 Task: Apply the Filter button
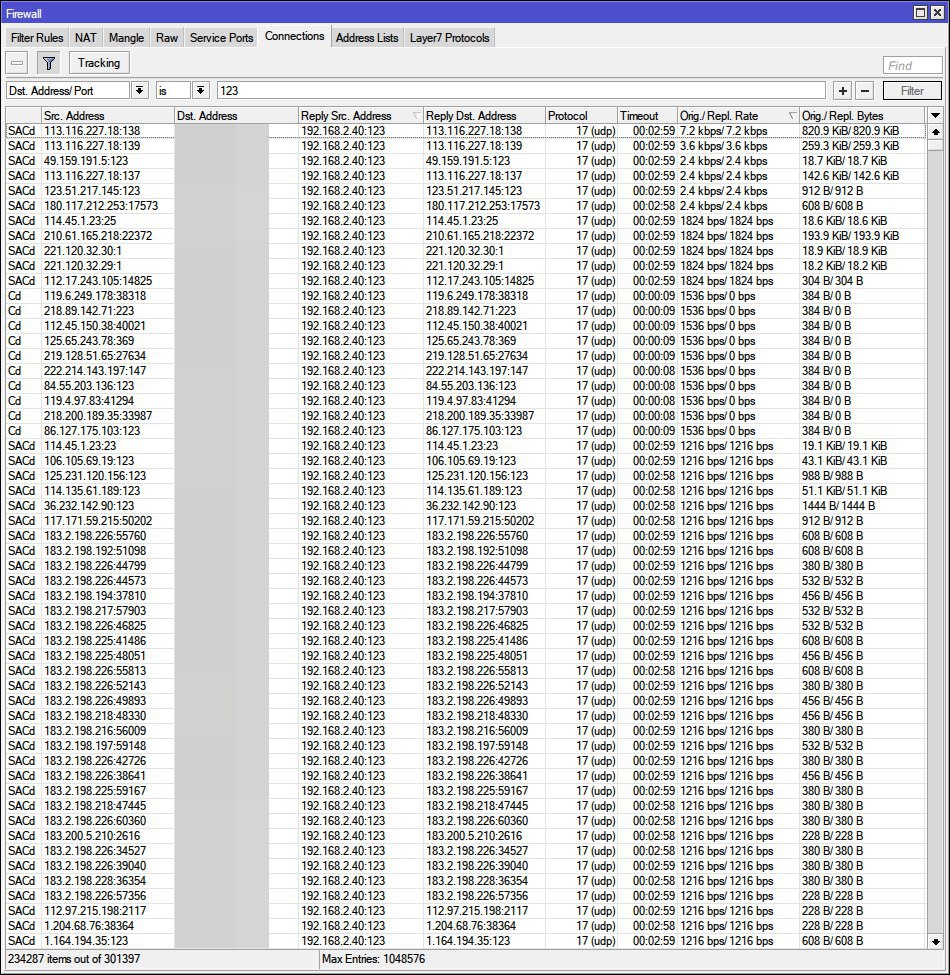pos(911,90)
